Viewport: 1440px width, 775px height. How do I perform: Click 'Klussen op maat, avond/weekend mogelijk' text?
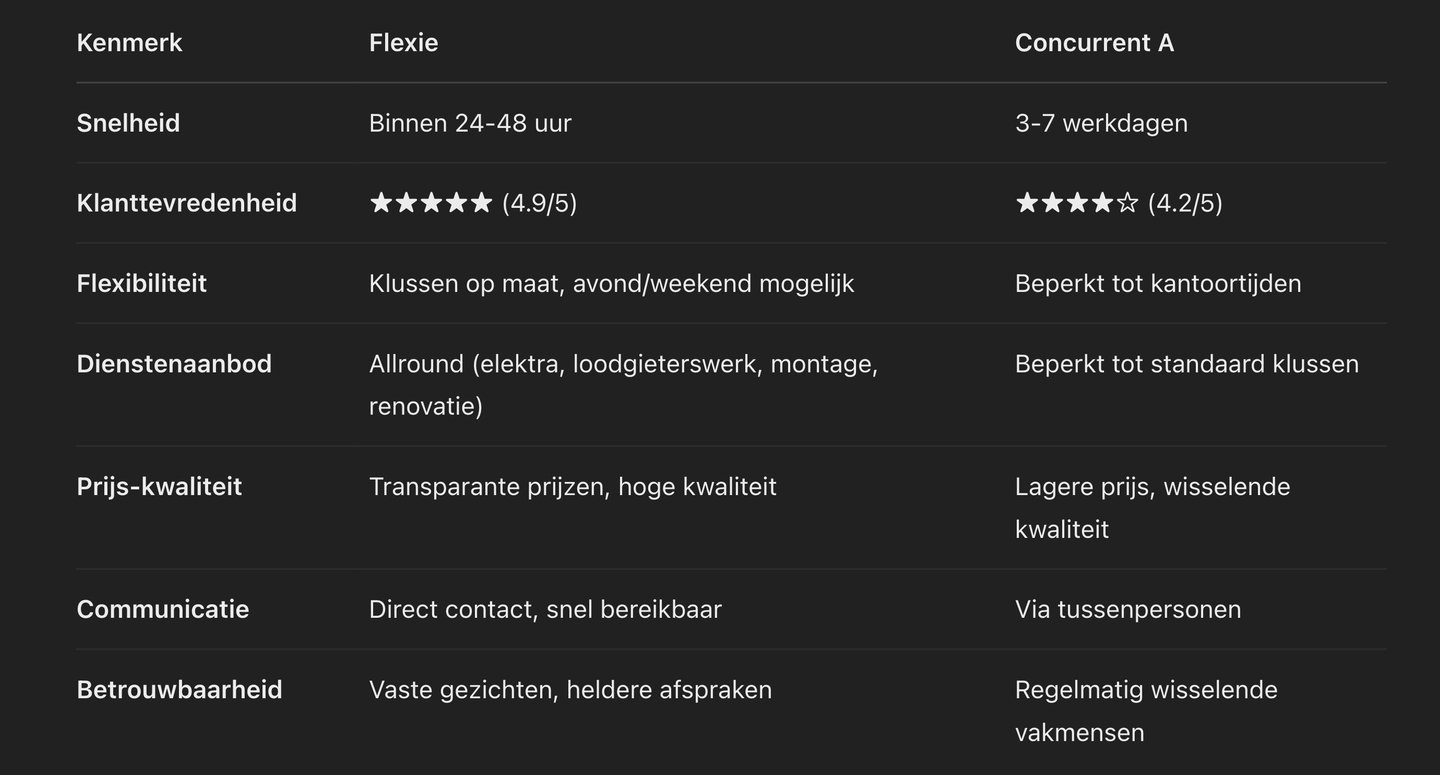(612, 283)
